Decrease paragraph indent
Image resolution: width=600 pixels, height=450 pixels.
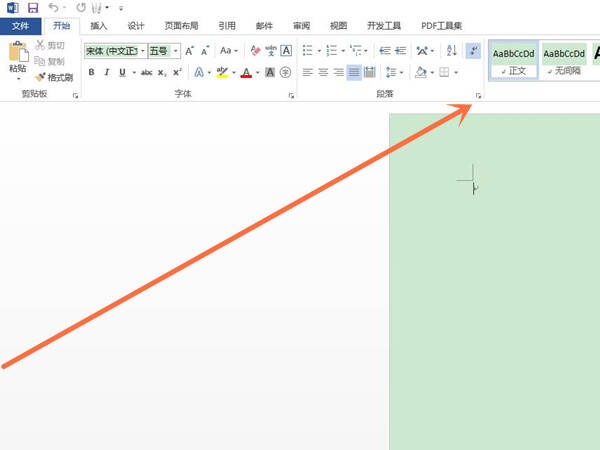(x=385, y=51)
